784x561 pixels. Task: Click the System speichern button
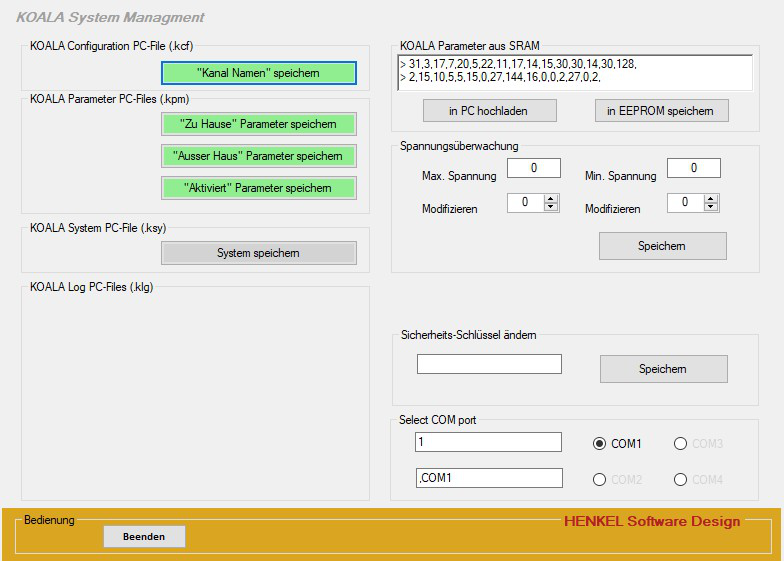[x=258, y=253]
